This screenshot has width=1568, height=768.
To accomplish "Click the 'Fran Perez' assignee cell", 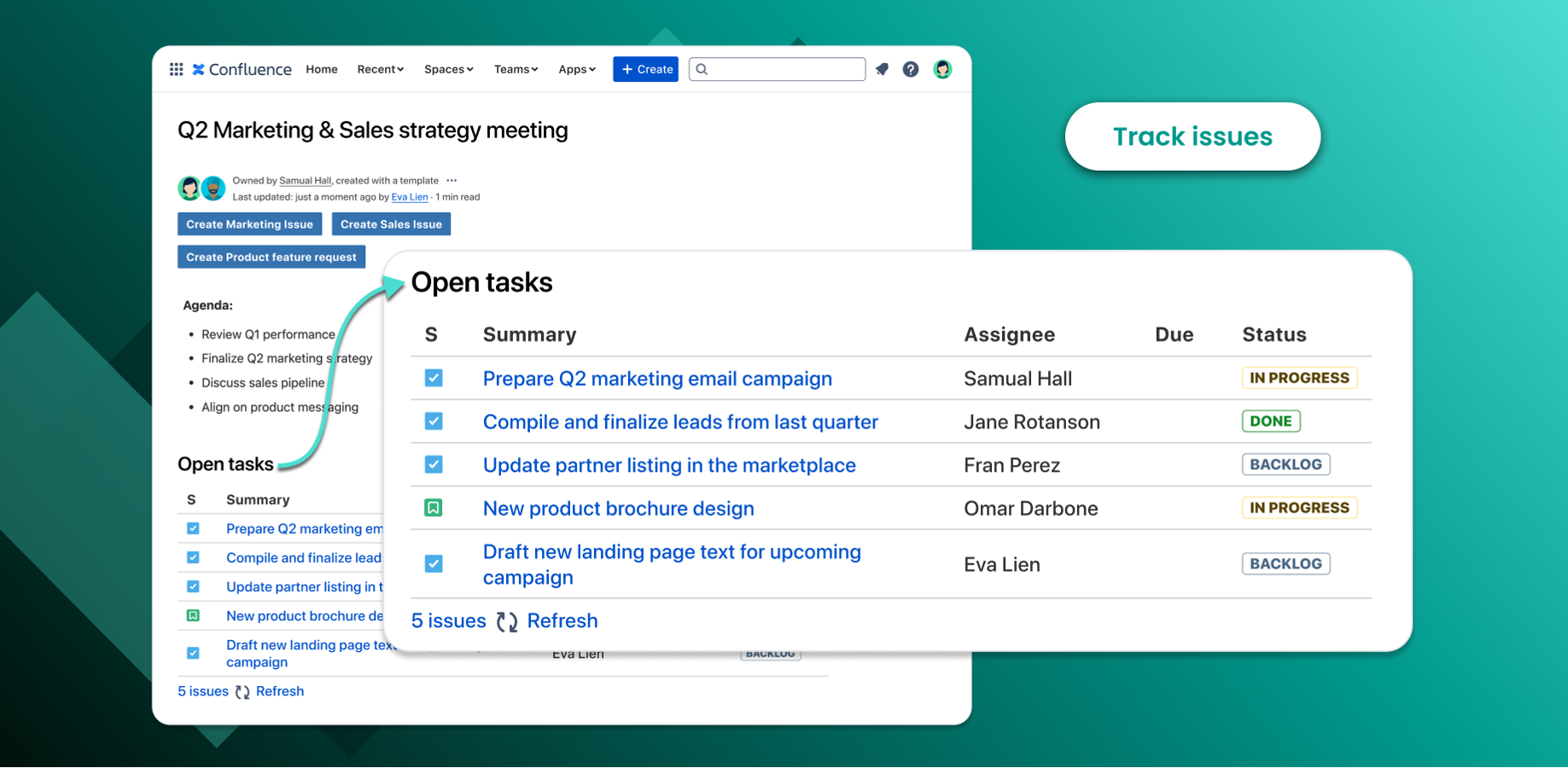I will pos(1011,465).
